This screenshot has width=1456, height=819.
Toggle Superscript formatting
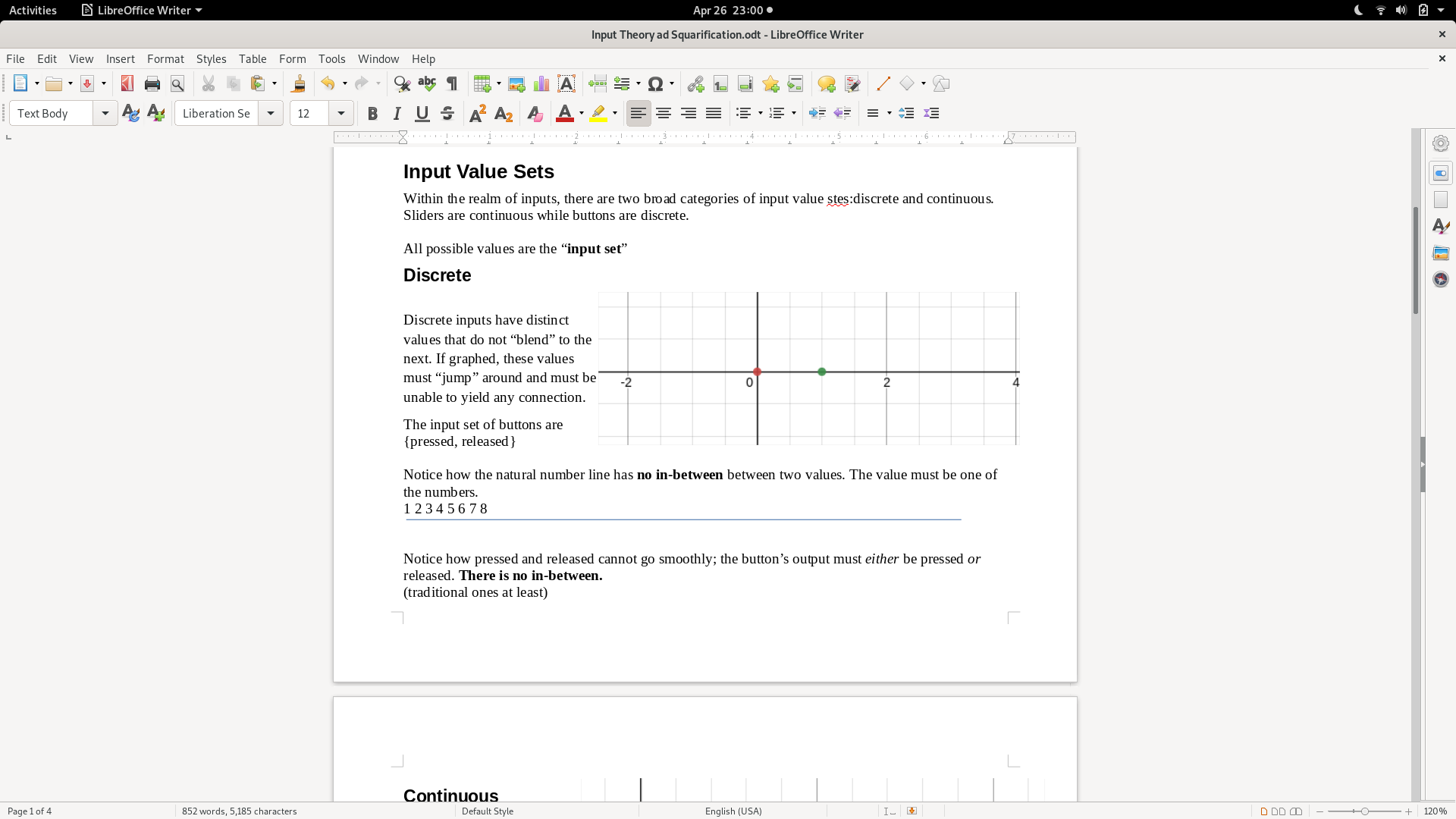(478, 114)
